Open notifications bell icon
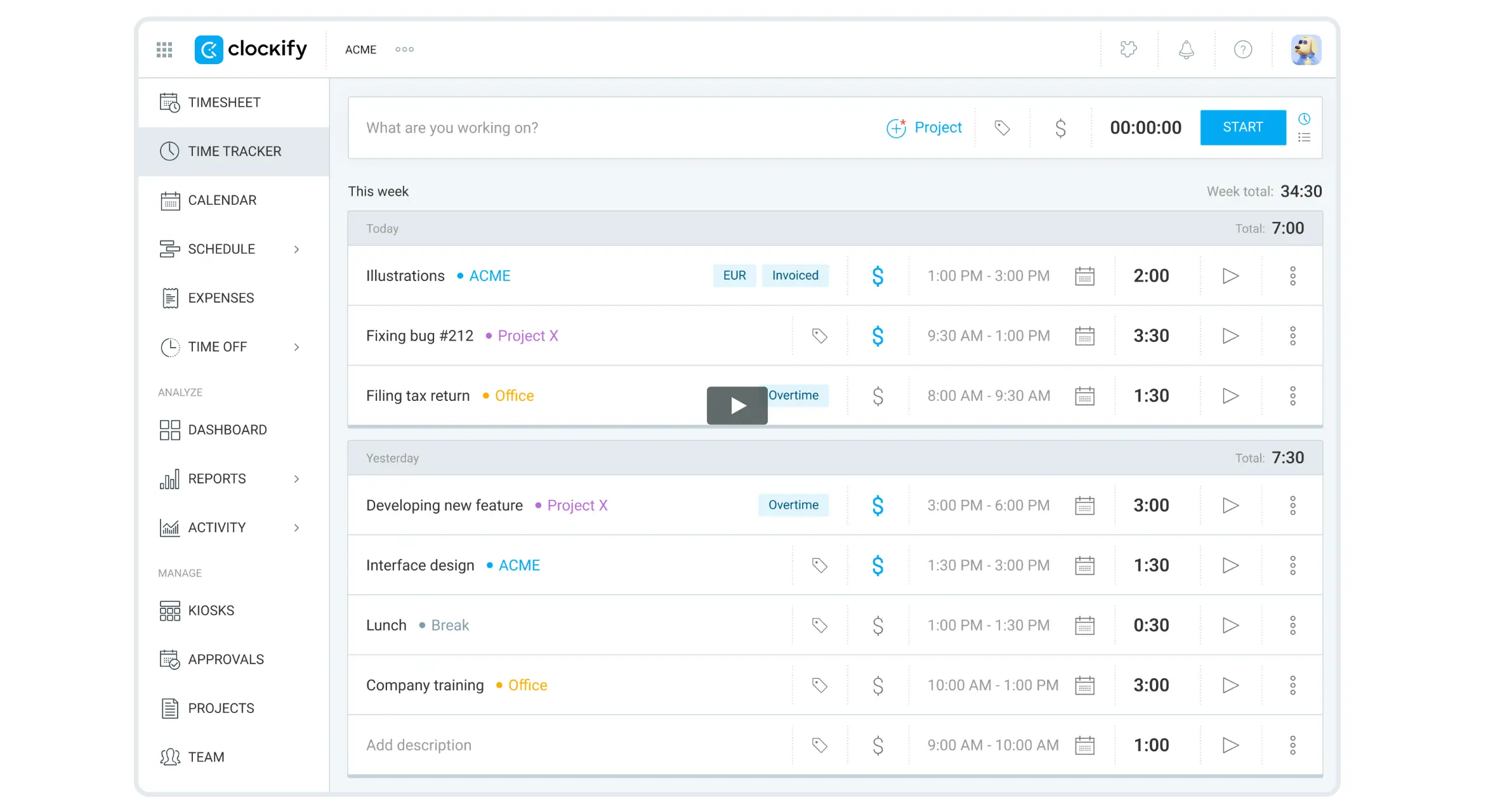 pyautogui.click(x=1186, y=49)
